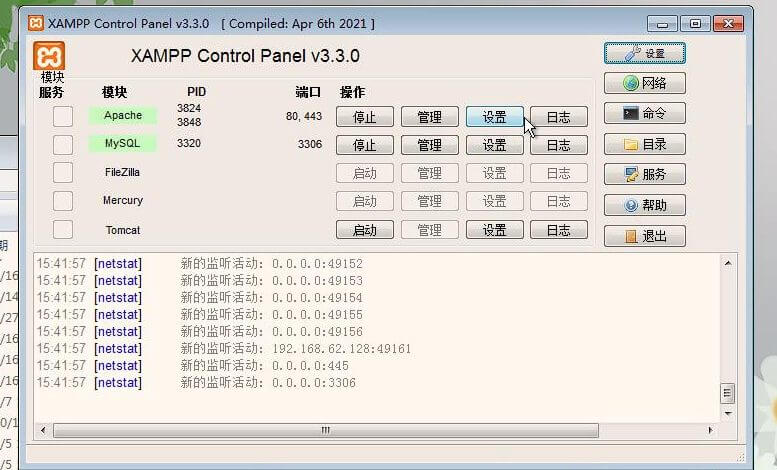Screen dimensions: 777x470
Task: Open Mercury 日志 logs button
Action: (x=559, y=201)
